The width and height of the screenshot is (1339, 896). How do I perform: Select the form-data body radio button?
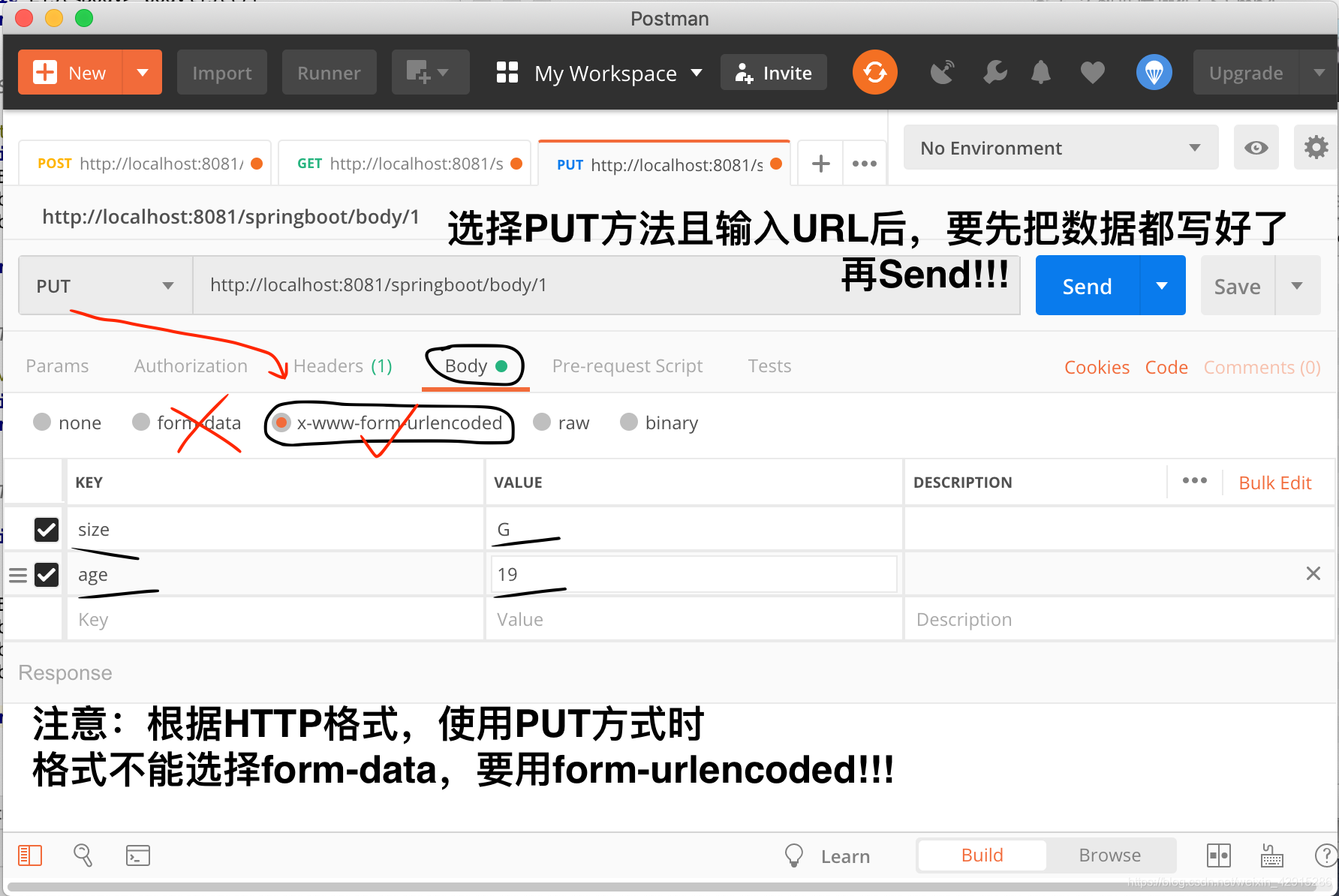(x=141, y=422)
